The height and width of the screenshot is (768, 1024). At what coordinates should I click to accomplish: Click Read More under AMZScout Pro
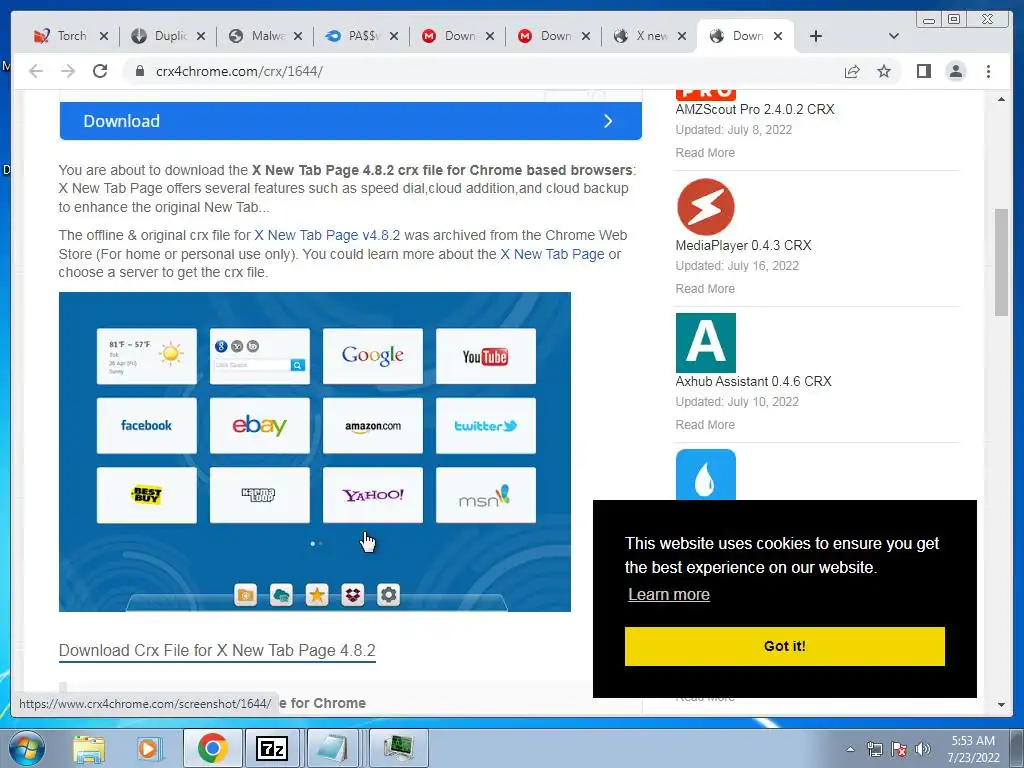[x=705, y=153]
